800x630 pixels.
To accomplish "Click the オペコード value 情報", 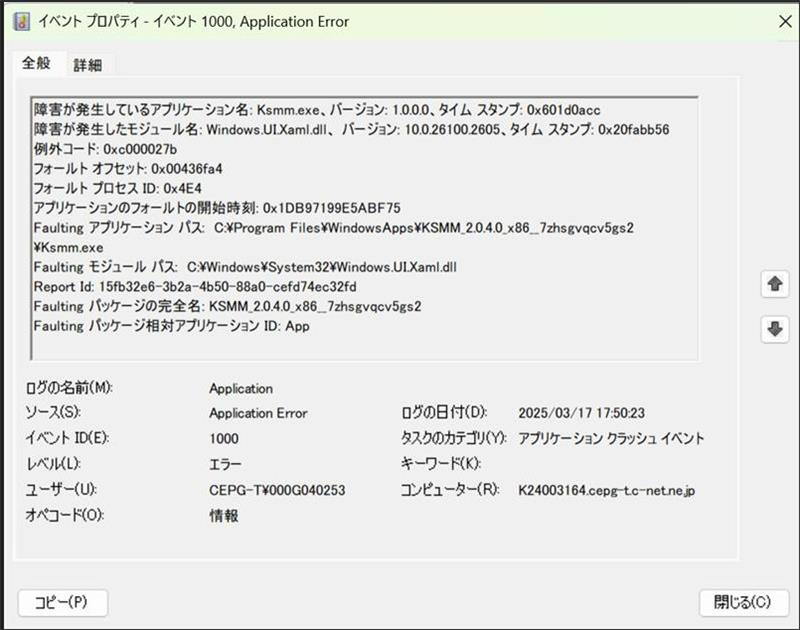I will point(224,516).
